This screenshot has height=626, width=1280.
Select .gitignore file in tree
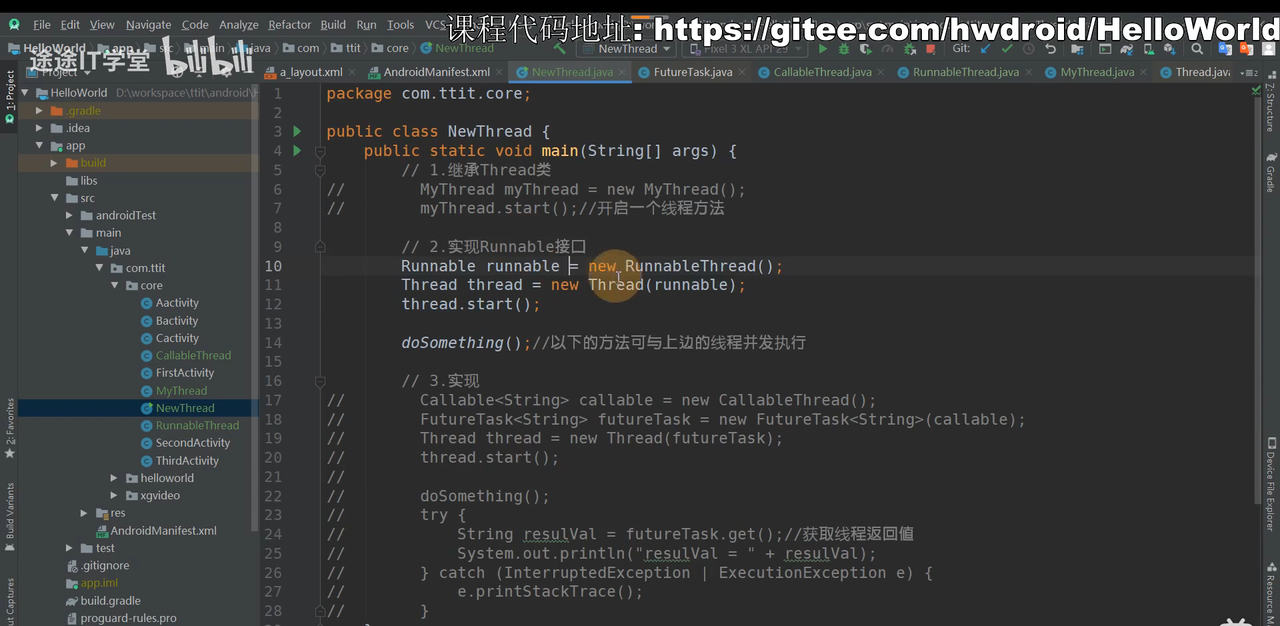pos(105,566)
